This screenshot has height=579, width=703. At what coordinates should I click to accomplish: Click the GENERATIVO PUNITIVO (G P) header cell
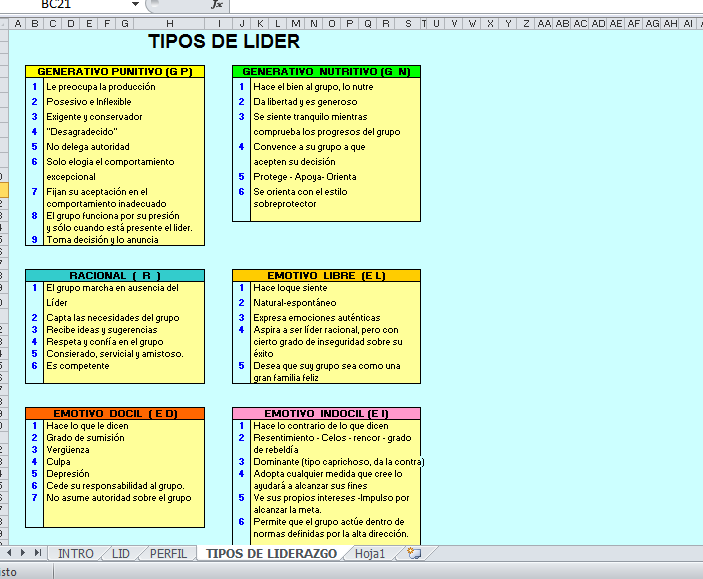[x=115, y=71]
